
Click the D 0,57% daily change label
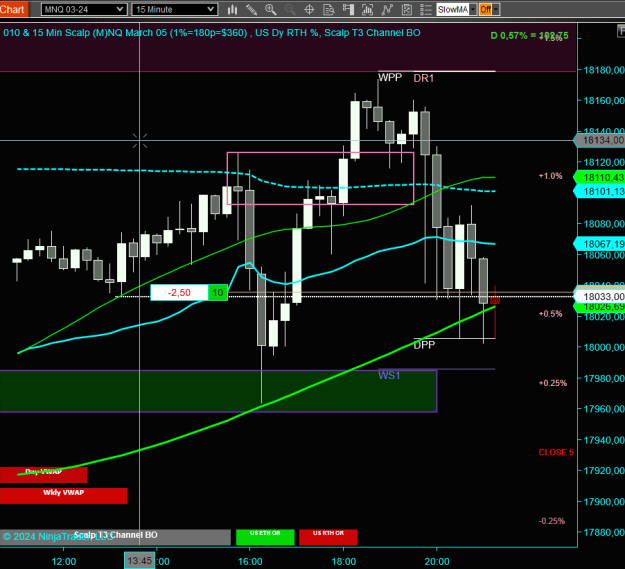[x=529, y=36]
